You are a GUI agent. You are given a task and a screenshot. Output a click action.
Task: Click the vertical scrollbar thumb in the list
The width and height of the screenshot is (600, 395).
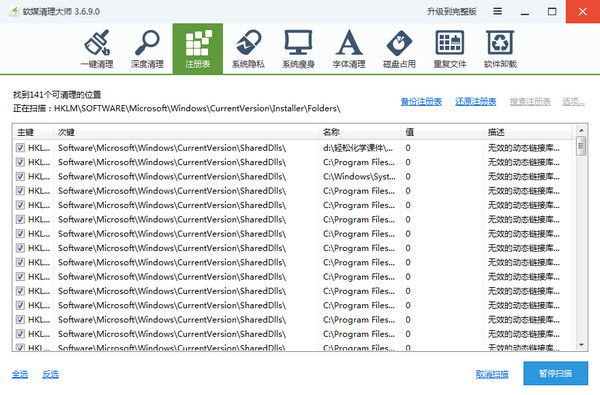[x=581, y=146]
